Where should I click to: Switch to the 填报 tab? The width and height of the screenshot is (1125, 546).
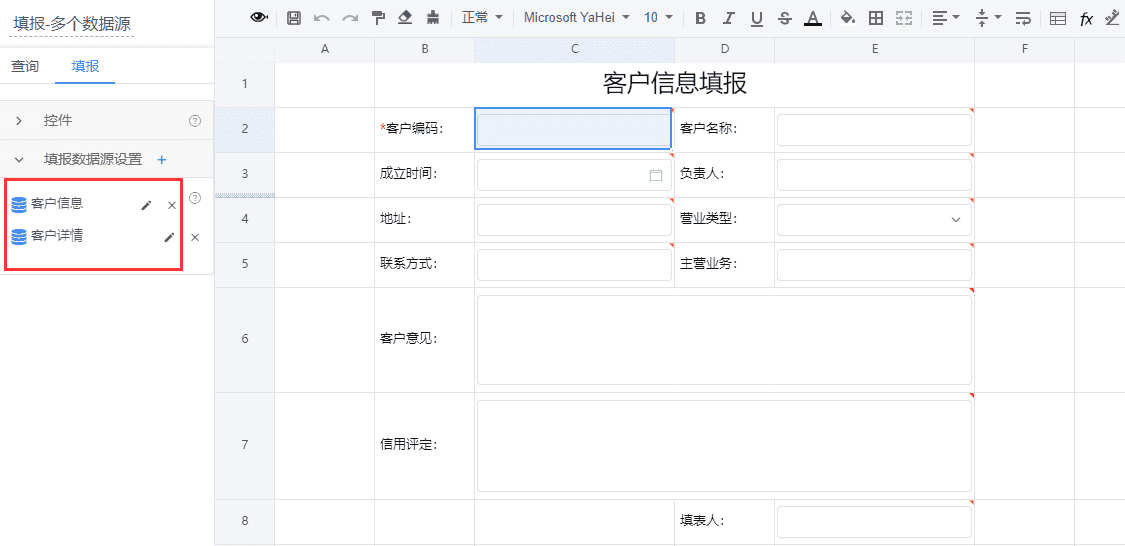tap(85, 67)
